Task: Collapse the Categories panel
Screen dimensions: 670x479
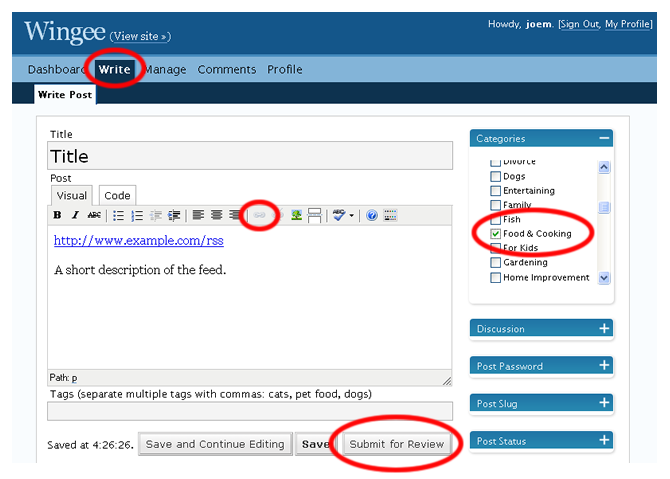Action: [604, 138]
